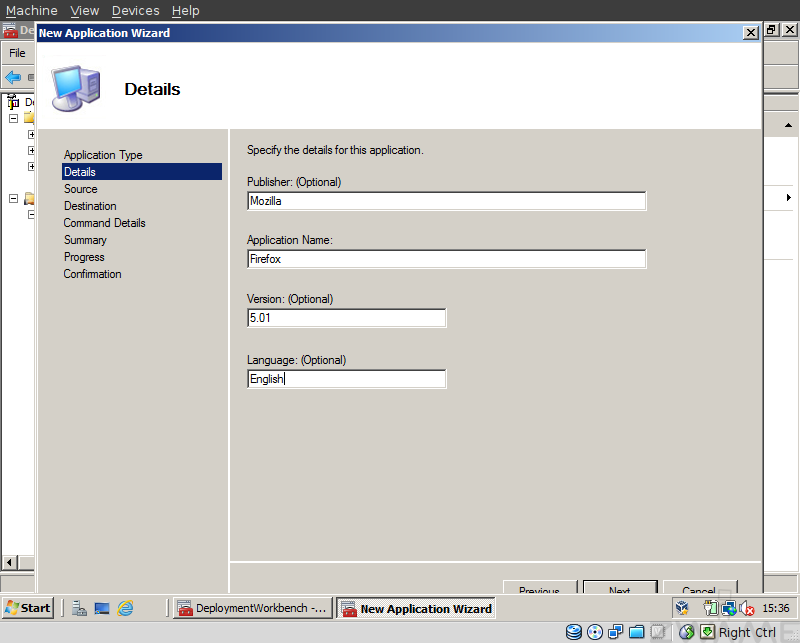Click the grayed chip status icon
Screen dimensions: 800x643
tap(658, 632)
